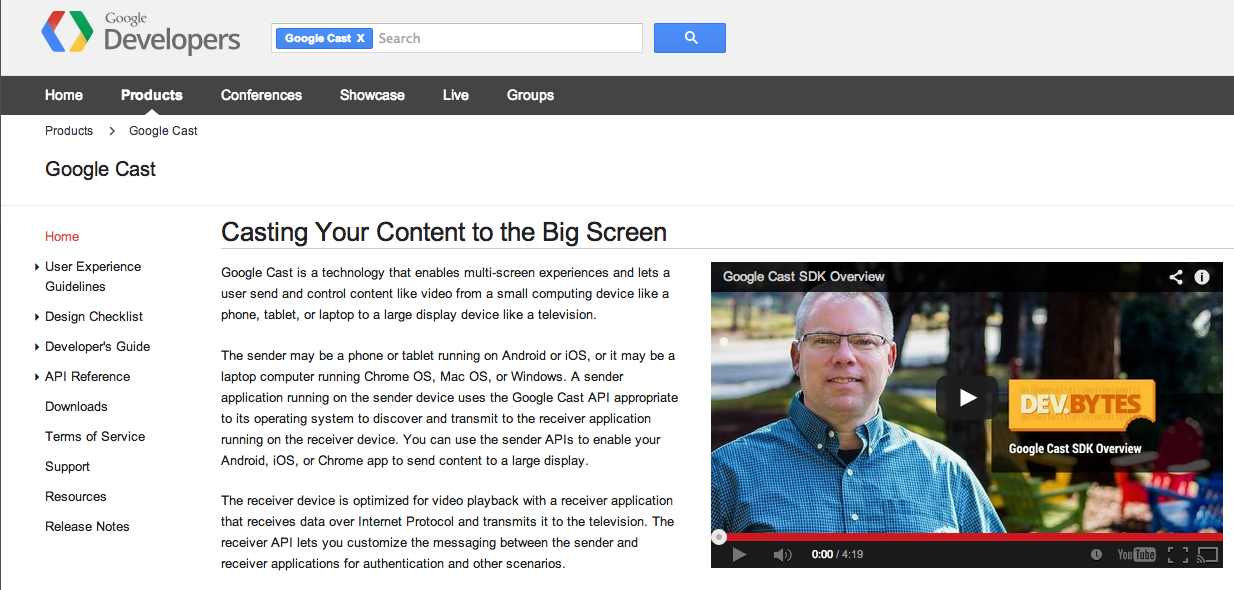Viewport: 1234px width, 590px height.
Task: Open User Experience Guidelines page
Action: [93, 277]
